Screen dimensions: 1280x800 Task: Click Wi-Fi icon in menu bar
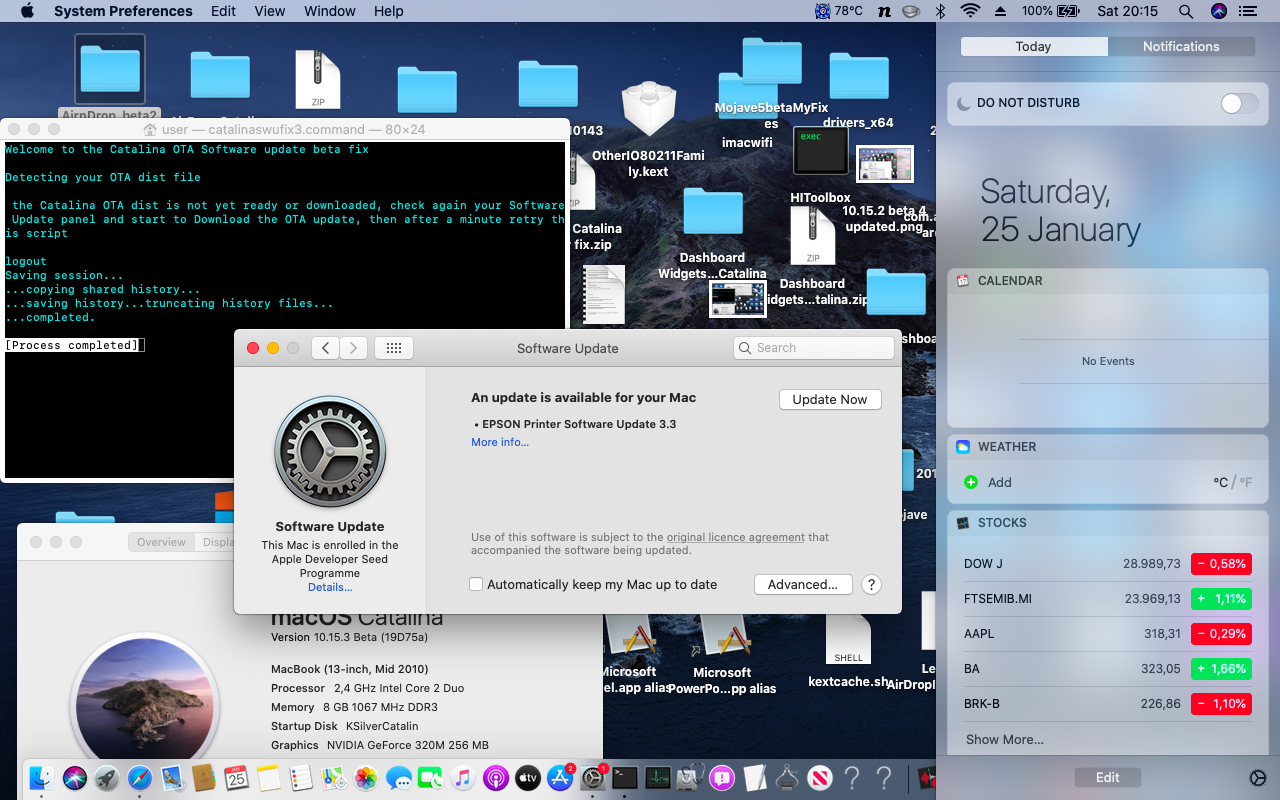point(969,11)
